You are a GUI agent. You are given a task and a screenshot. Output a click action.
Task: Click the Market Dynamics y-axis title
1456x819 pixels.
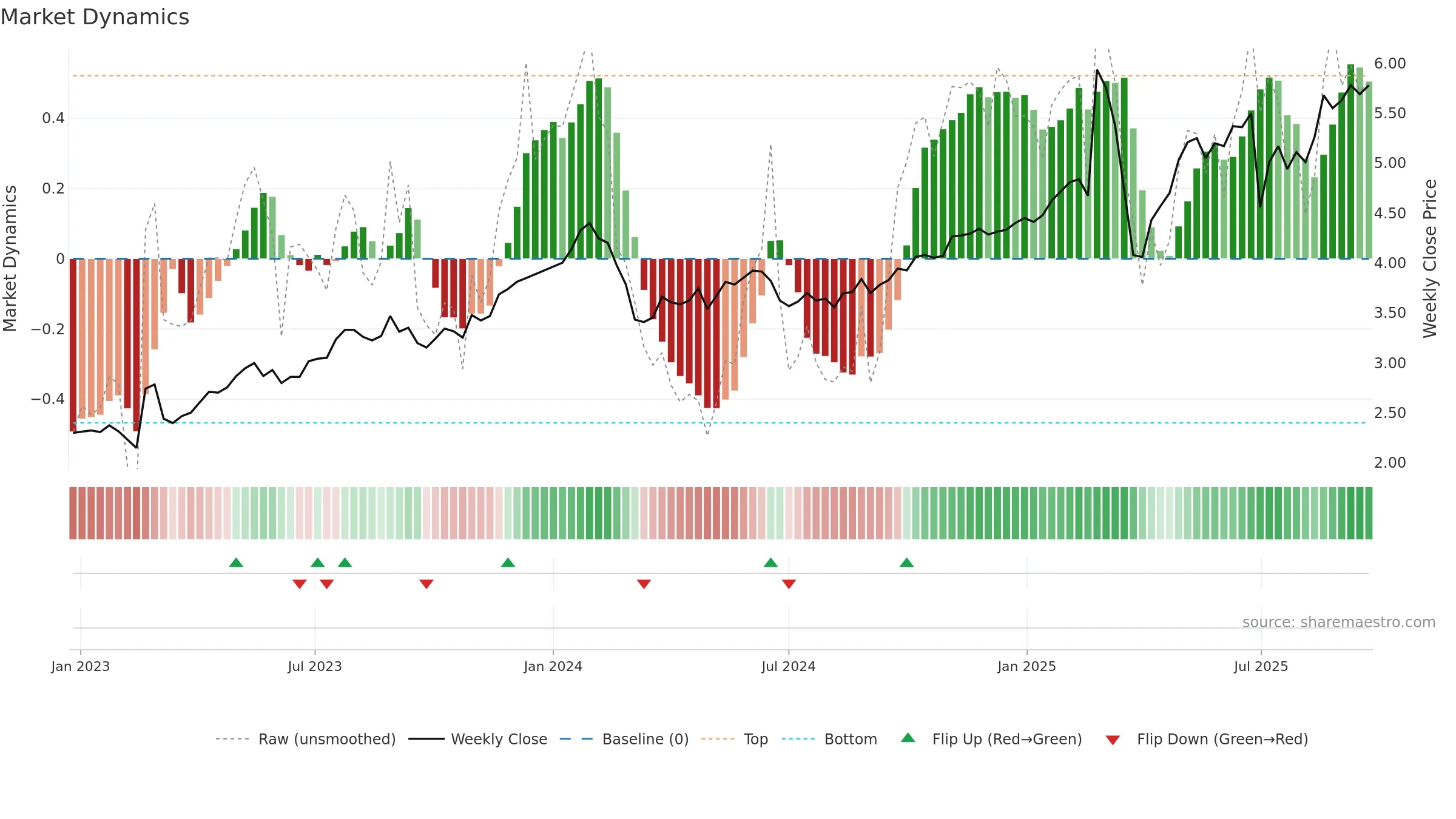tap(10, 258)
